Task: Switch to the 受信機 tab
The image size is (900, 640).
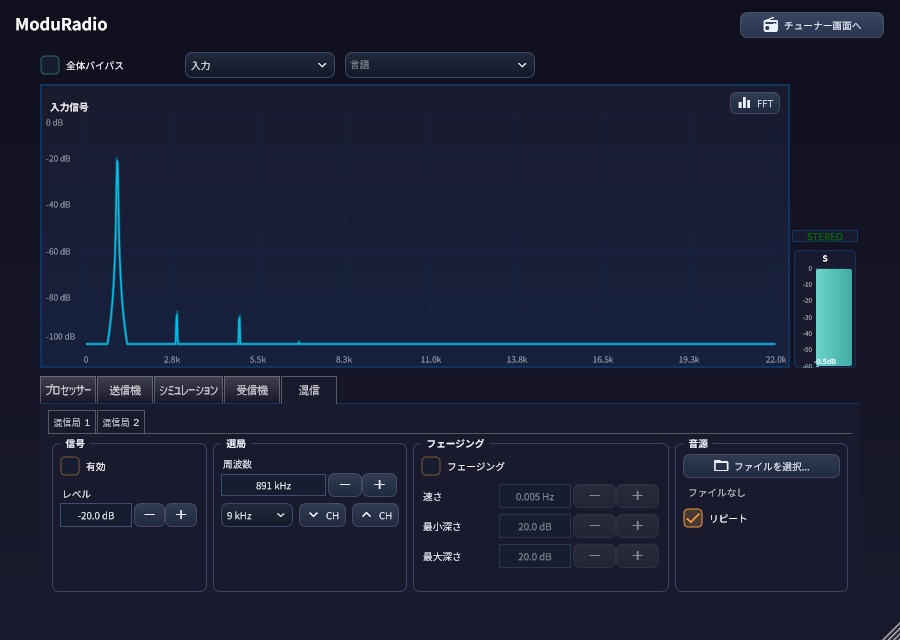Action: (x=252, y=390)
